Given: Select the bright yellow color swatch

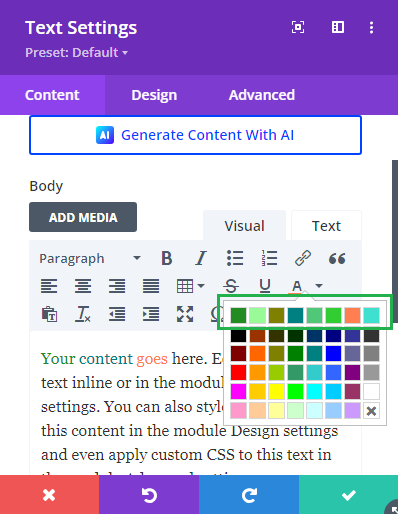Looking at the screenshot, I should (276, 391).
